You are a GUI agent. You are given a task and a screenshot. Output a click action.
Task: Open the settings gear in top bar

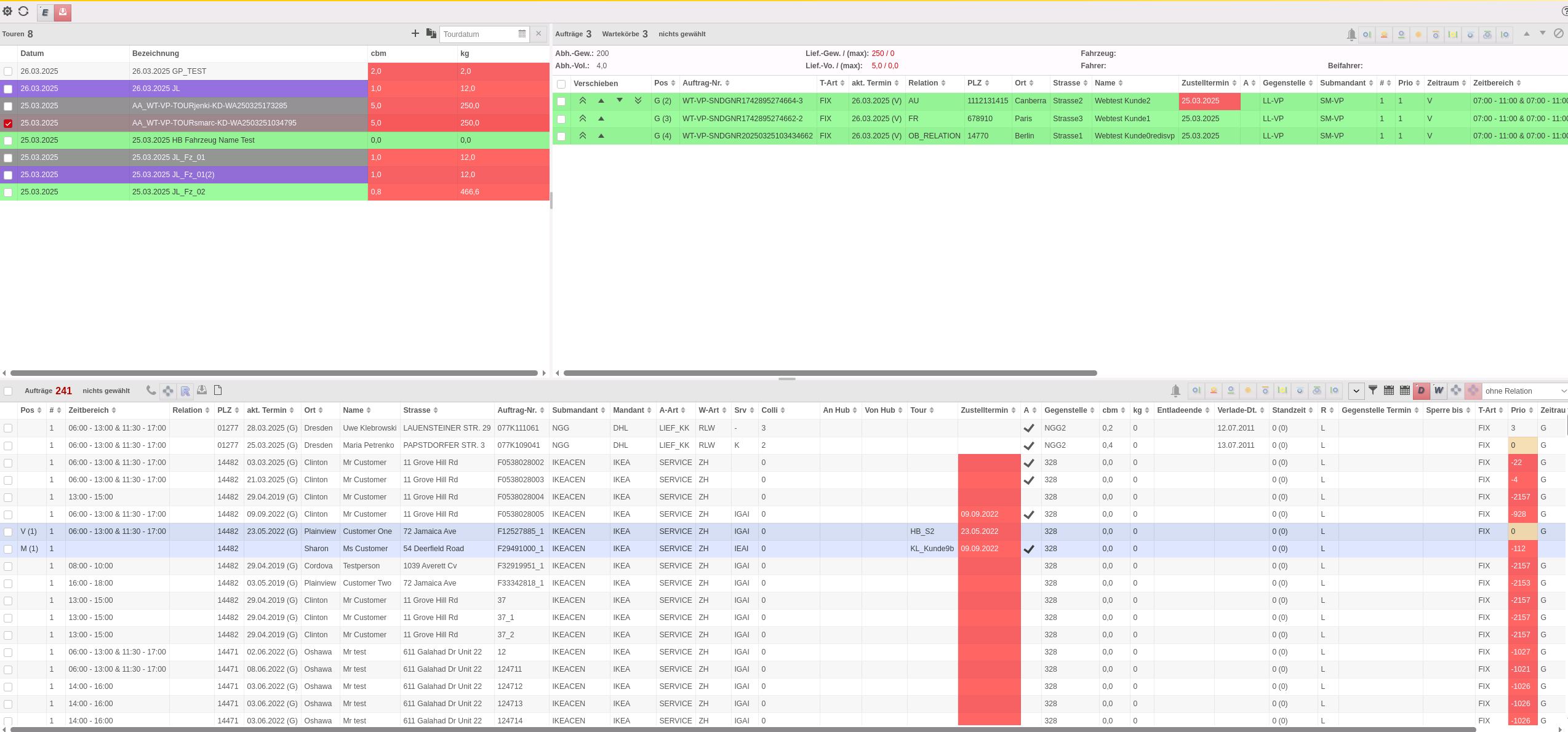tap(7, 11)
